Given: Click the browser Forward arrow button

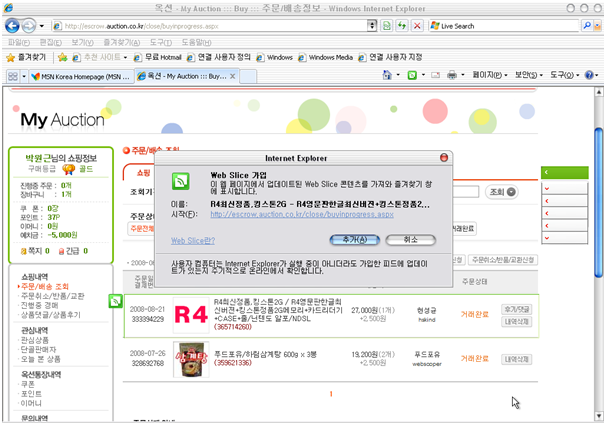Looking at the screenshot, I should (x=29, y=26).
